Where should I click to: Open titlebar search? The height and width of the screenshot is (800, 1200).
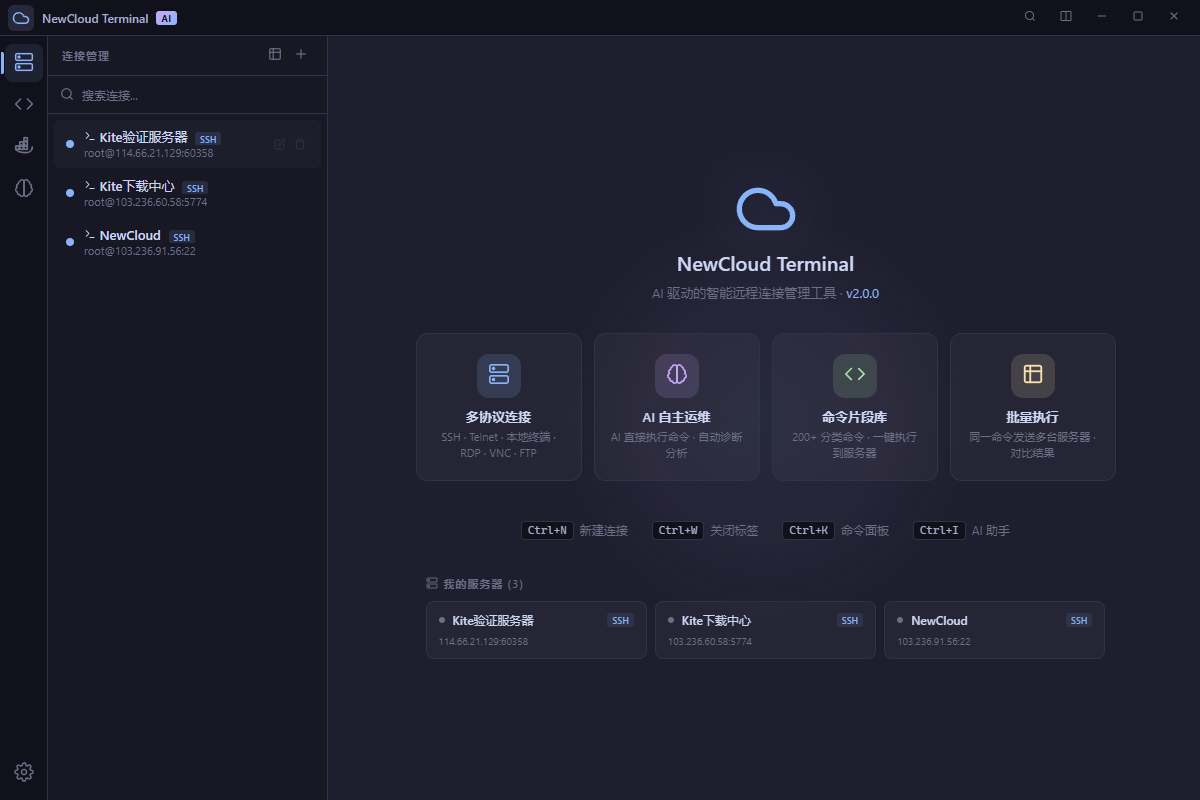(1029, 16)
